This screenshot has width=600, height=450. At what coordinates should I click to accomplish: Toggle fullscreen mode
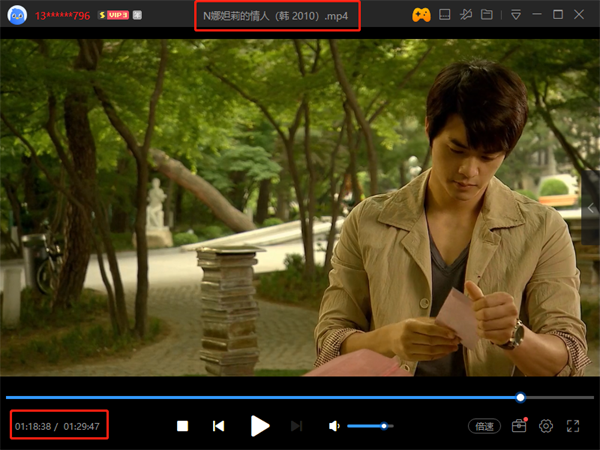coord(574,426)
